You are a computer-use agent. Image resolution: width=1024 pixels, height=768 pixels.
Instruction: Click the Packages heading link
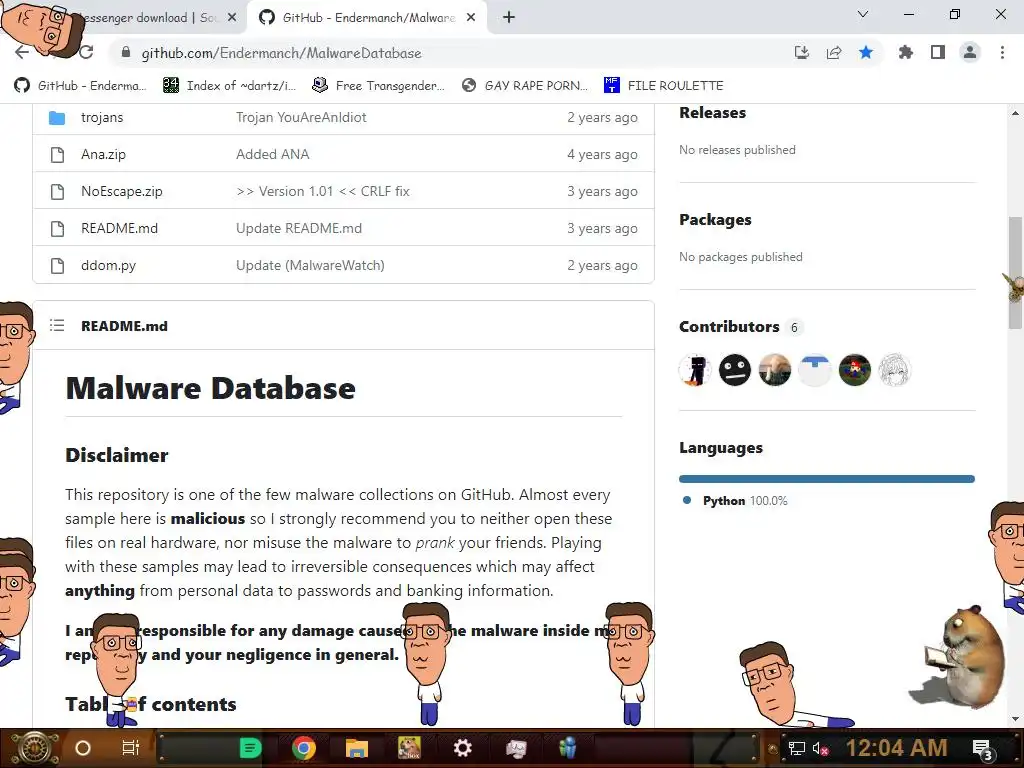(x=715, y=219)
